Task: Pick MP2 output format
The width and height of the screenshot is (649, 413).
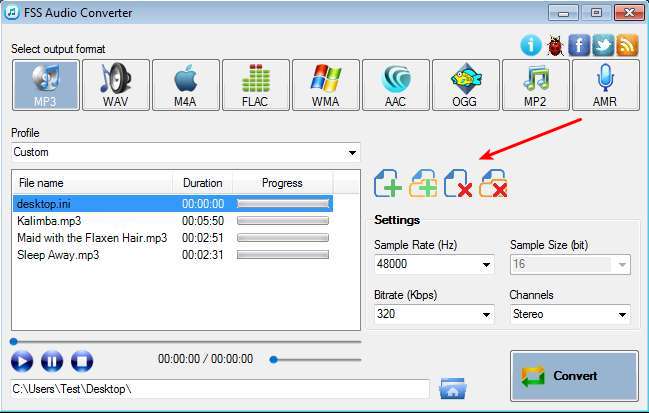Action: click(536, 85)
